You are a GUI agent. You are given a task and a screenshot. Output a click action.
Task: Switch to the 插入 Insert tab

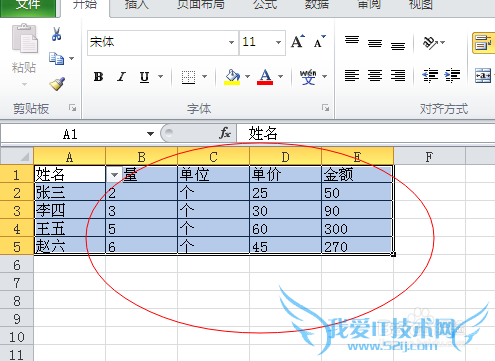[x=137, y=5]
